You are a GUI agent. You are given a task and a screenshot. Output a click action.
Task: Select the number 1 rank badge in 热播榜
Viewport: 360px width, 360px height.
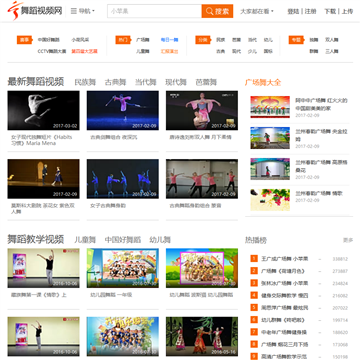click(254, 259)
